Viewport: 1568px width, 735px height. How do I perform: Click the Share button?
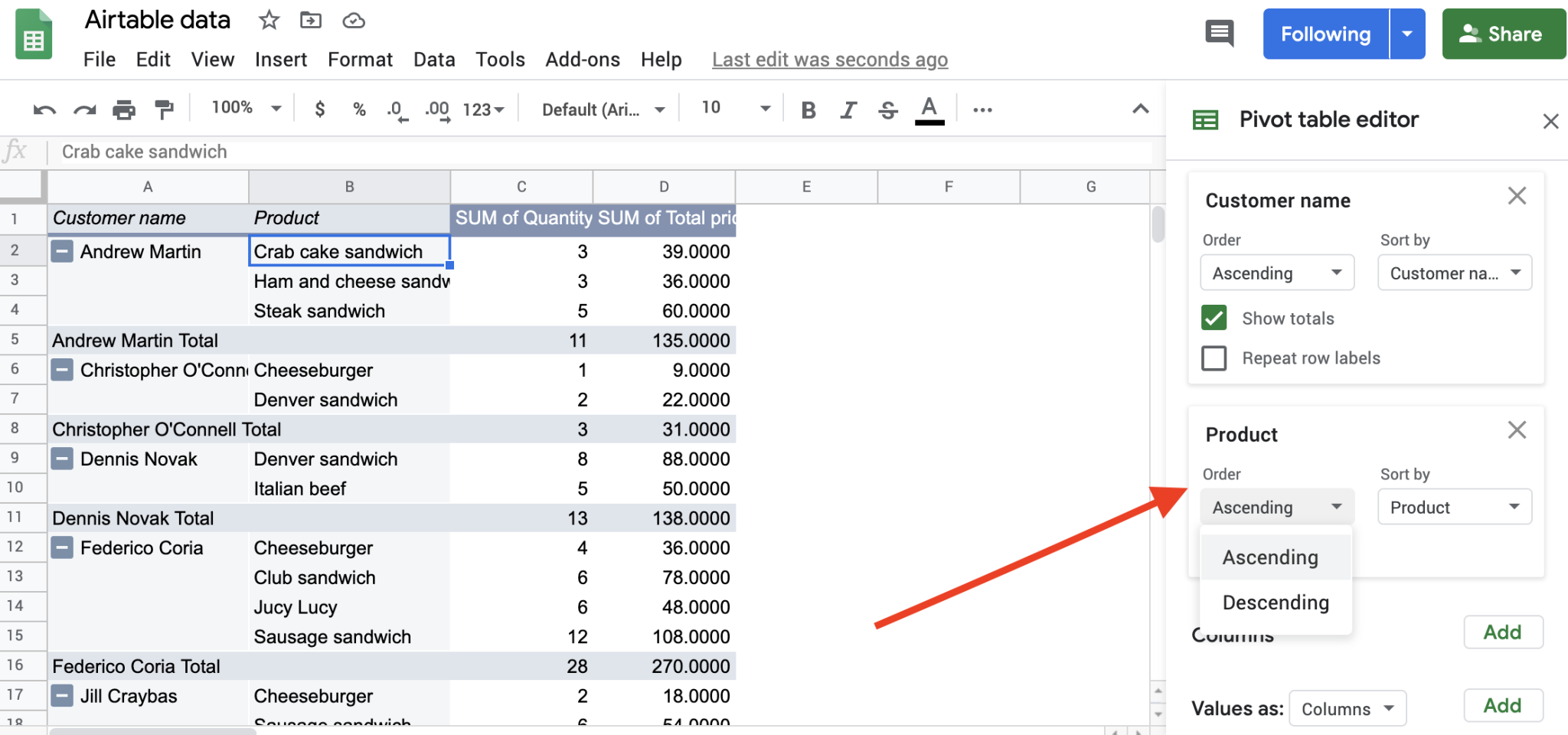[1502, 33]
